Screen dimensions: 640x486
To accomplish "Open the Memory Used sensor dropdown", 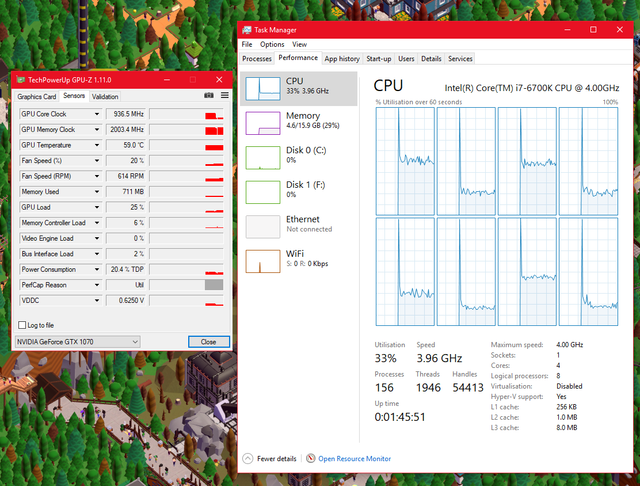I will click(97, 191).
